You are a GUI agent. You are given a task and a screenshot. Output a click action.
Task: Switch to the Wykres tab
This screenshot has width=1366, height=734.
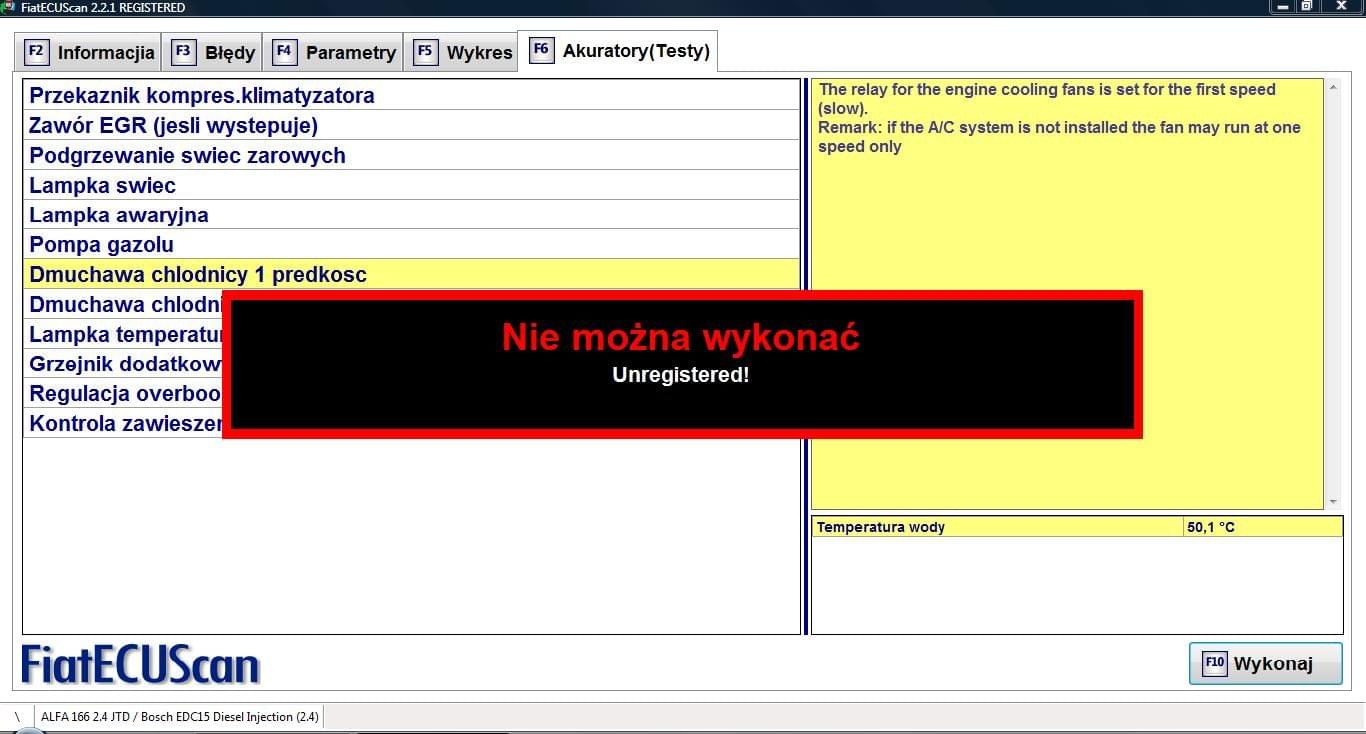461,52
